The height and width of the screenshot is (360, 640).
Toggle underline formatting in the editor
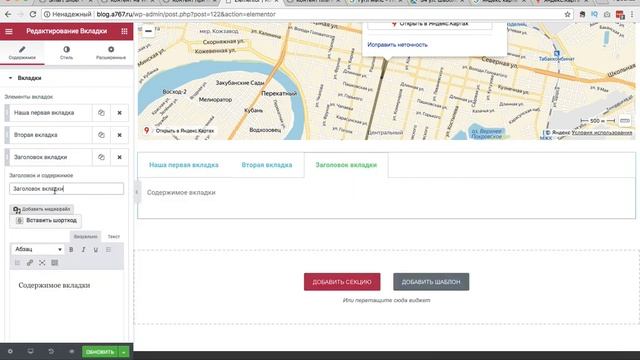coord(96,249)
